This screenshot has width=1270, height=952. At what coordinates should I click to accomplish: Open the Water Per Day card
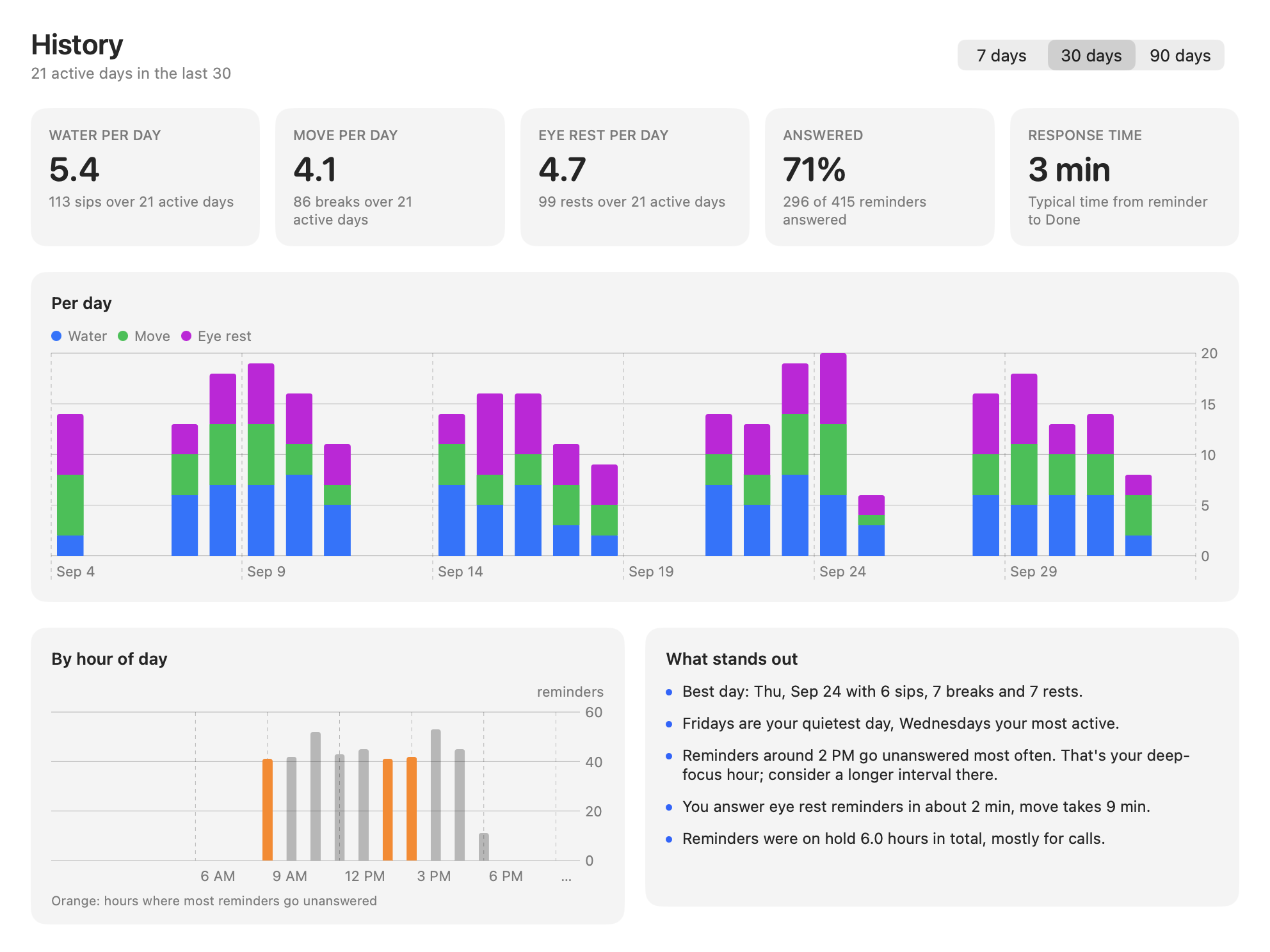point(145,177)
